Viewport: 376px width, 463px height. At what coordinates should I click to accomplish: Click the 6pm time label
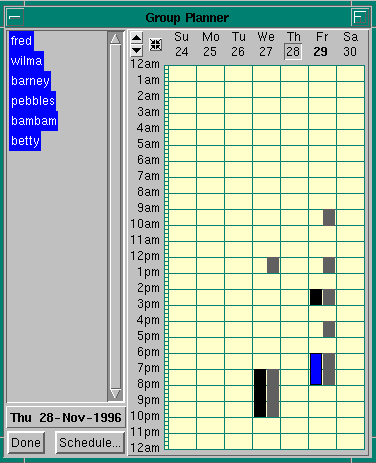(149, 352)
